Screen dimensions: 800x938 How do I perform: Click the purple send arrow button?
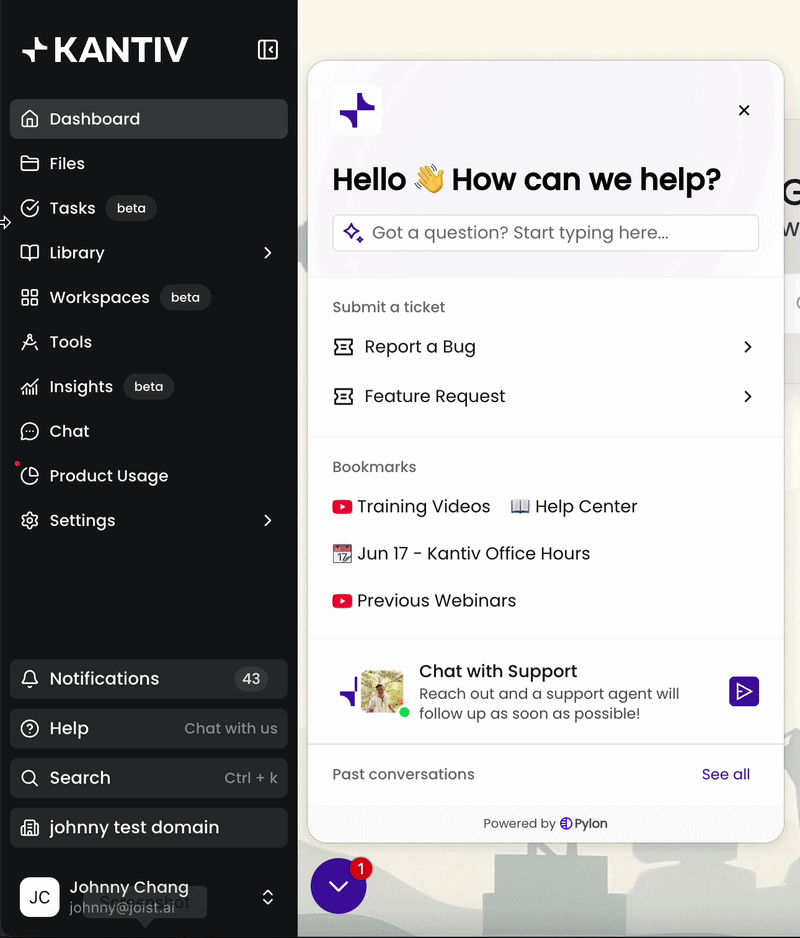pos(744,692)
